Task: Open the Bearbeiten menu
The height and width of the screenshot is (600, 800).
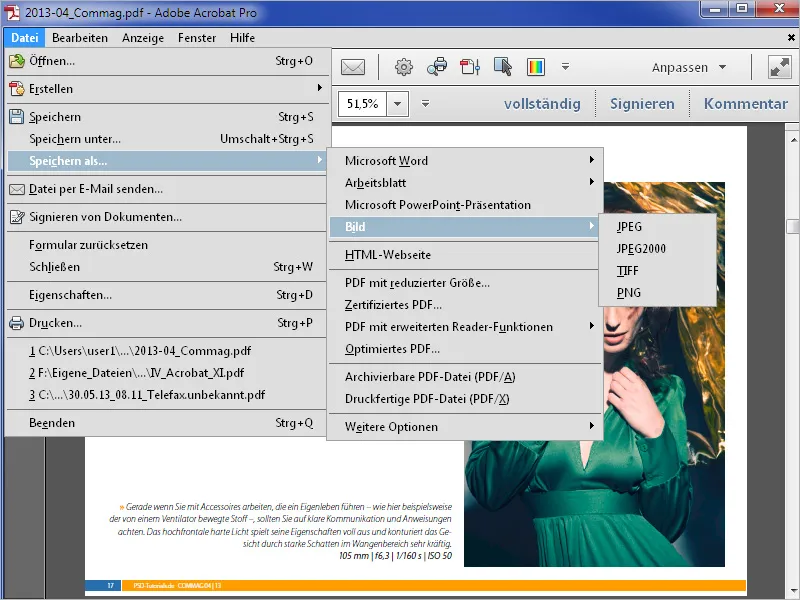Action: pyautogui.click(x=80, y=38)
